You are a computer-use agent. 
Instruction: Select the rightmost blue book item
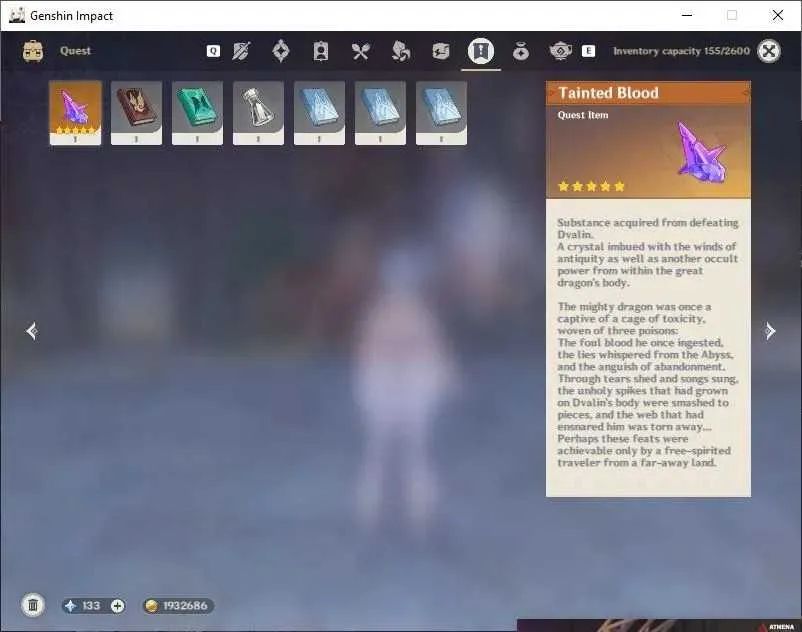pyautogui.click(x=441, y=113)
